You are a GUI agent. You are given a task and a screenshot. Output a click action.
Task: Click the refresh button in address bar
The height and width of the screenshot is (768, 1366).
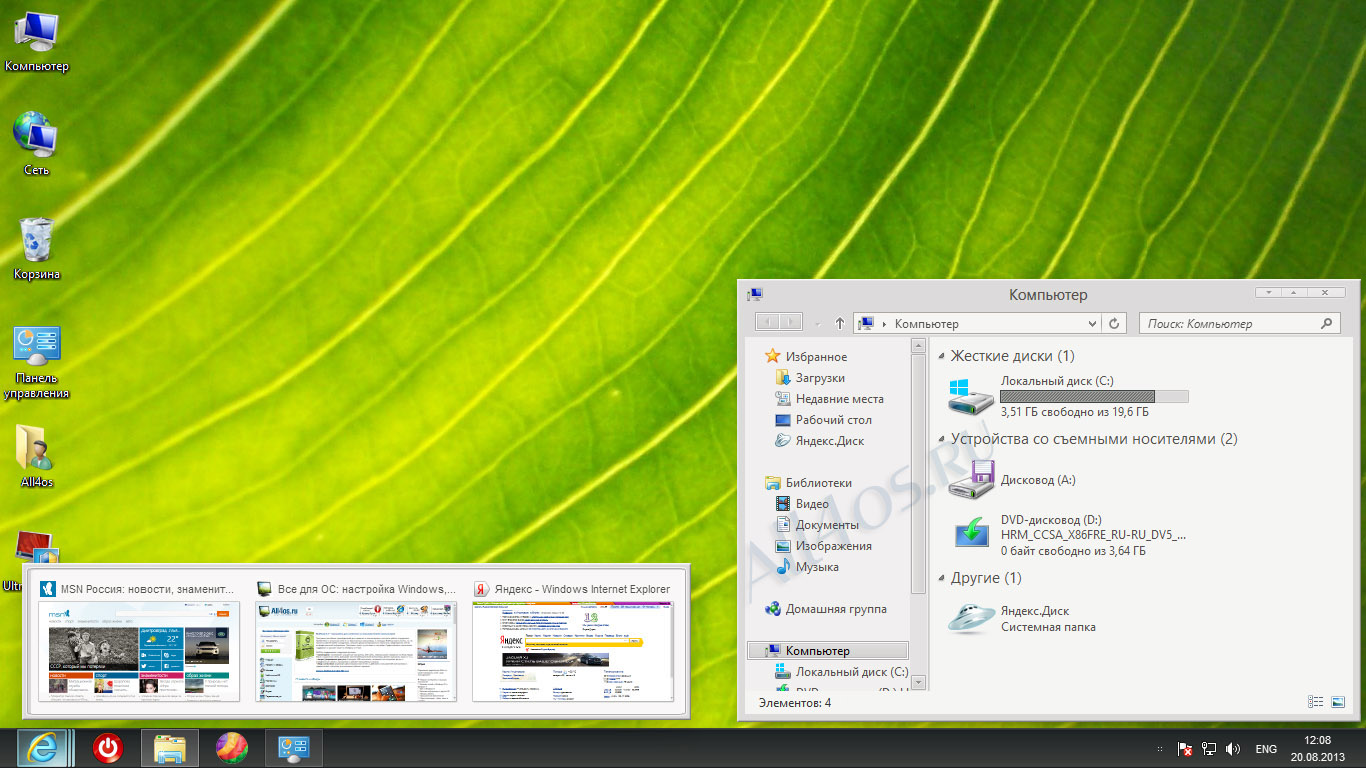pos(1116,323)
